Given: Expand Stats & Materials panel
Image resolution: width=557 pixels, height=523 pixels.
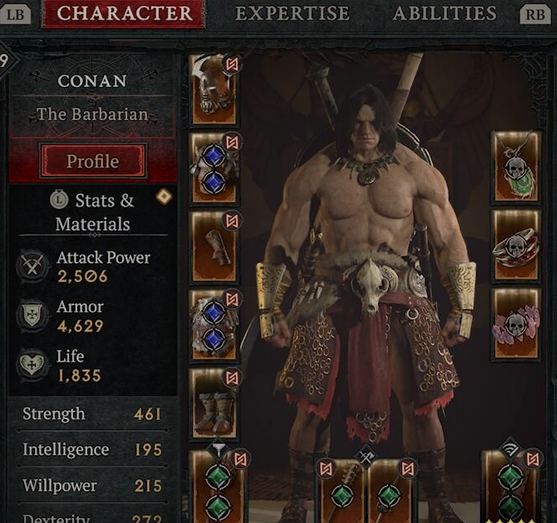Looking at the screenshot, I should point(94,212).
